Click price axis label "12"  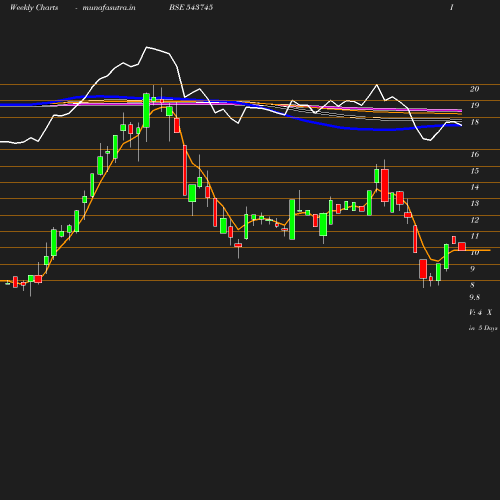click(475, 220)
